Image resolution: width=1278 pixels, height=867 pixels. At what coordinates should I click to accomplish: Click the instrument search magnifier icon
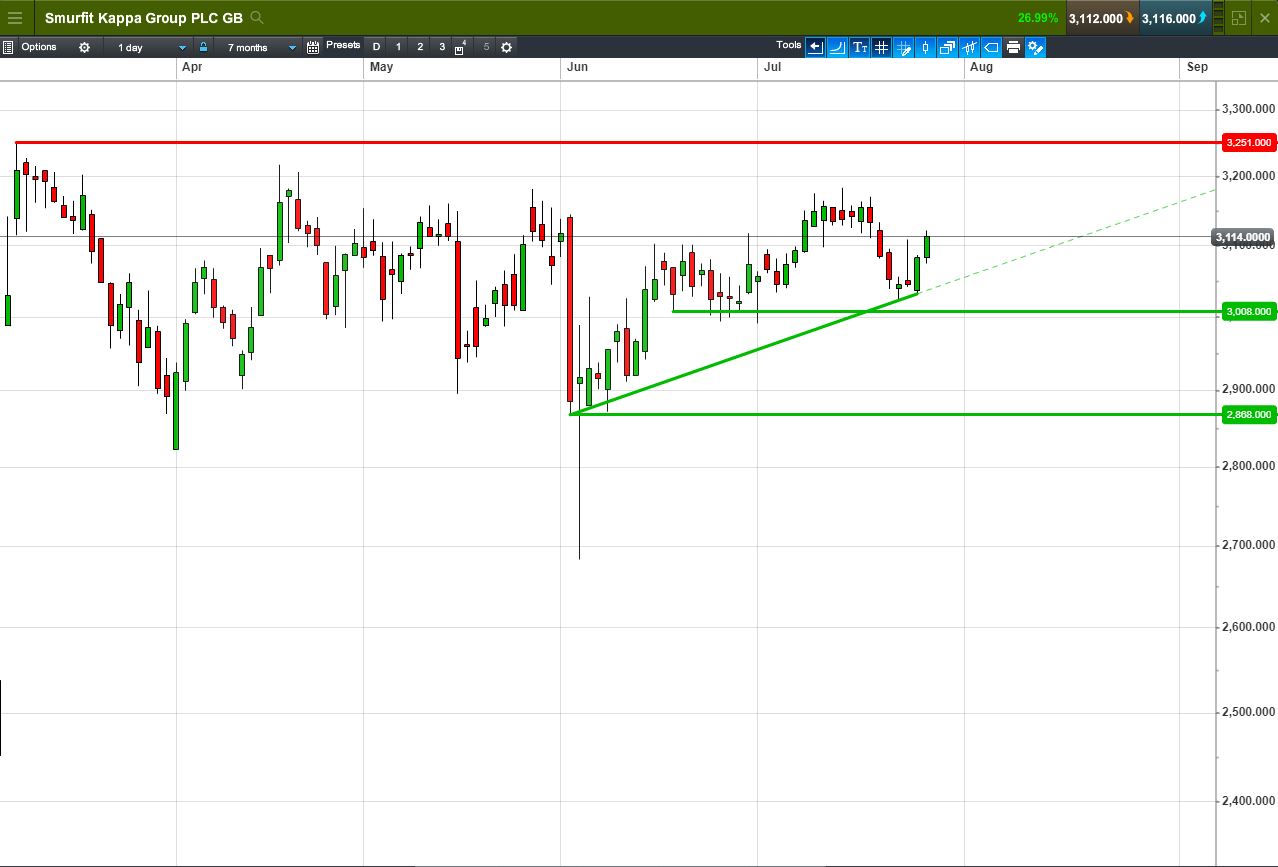coord(258,18)
